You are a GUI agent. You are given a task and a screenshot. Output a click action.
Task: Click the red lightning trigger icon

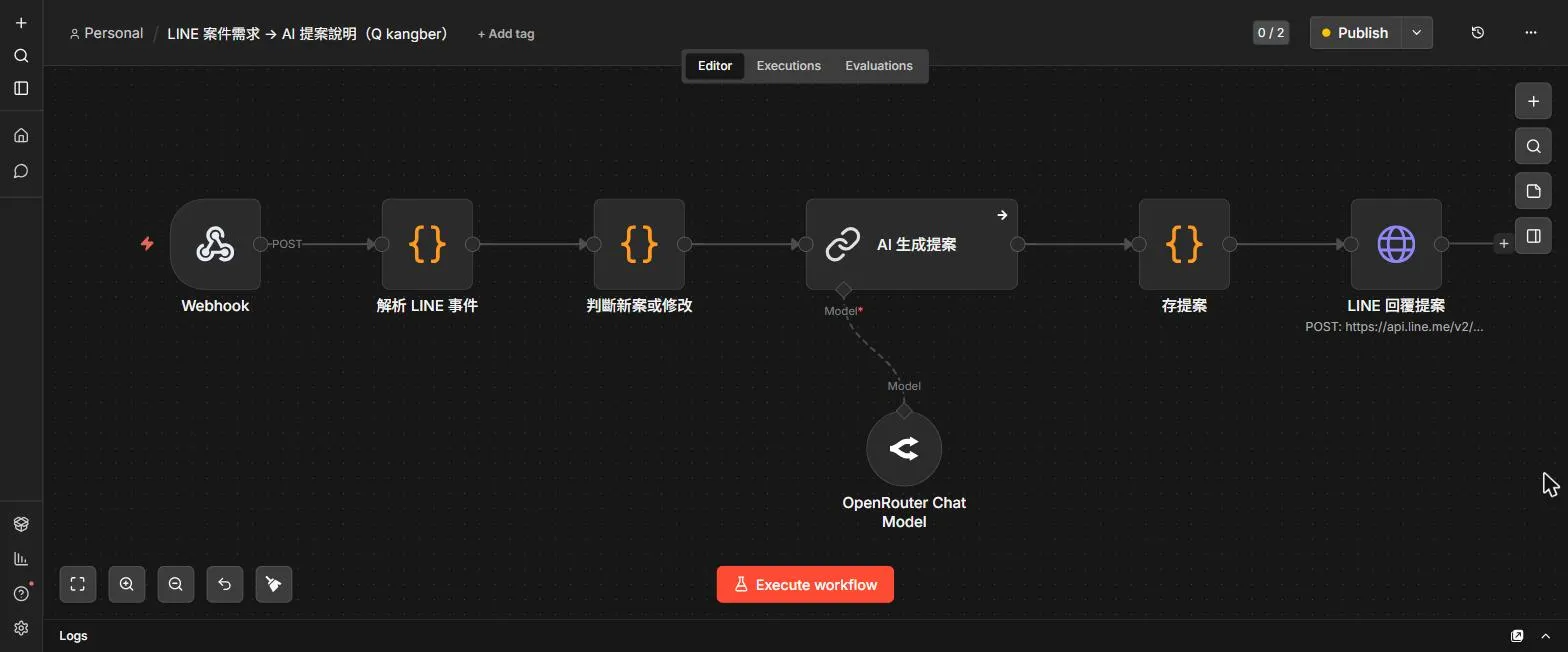147,243
